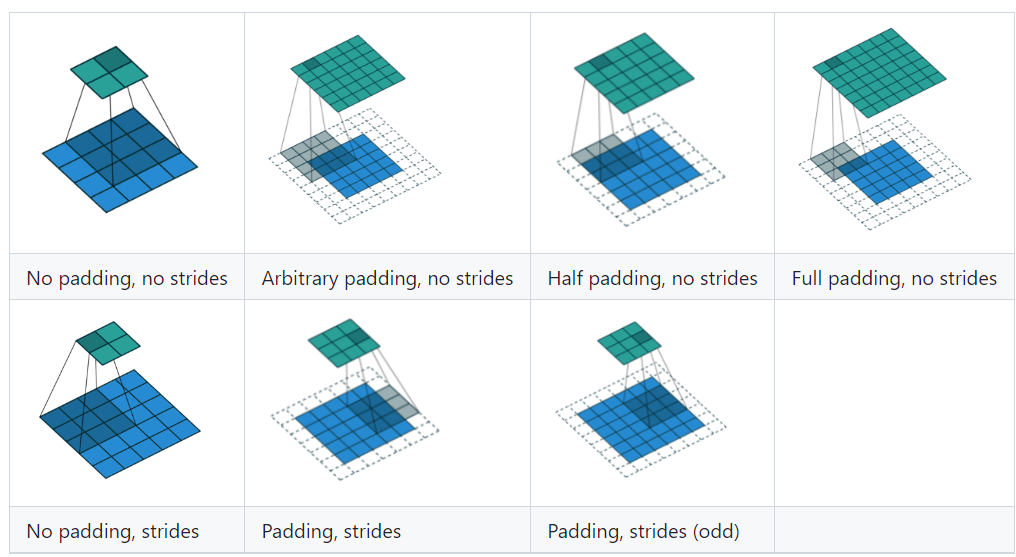This screenshot has height=557, width=1016.
Task: Select the 'Arbitrary padding, no strides' caption
Action: click(387, 278)
